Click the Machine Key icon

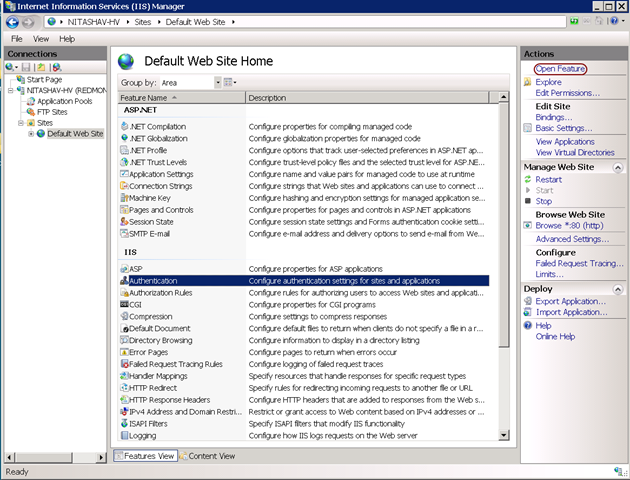coord(125,198)
